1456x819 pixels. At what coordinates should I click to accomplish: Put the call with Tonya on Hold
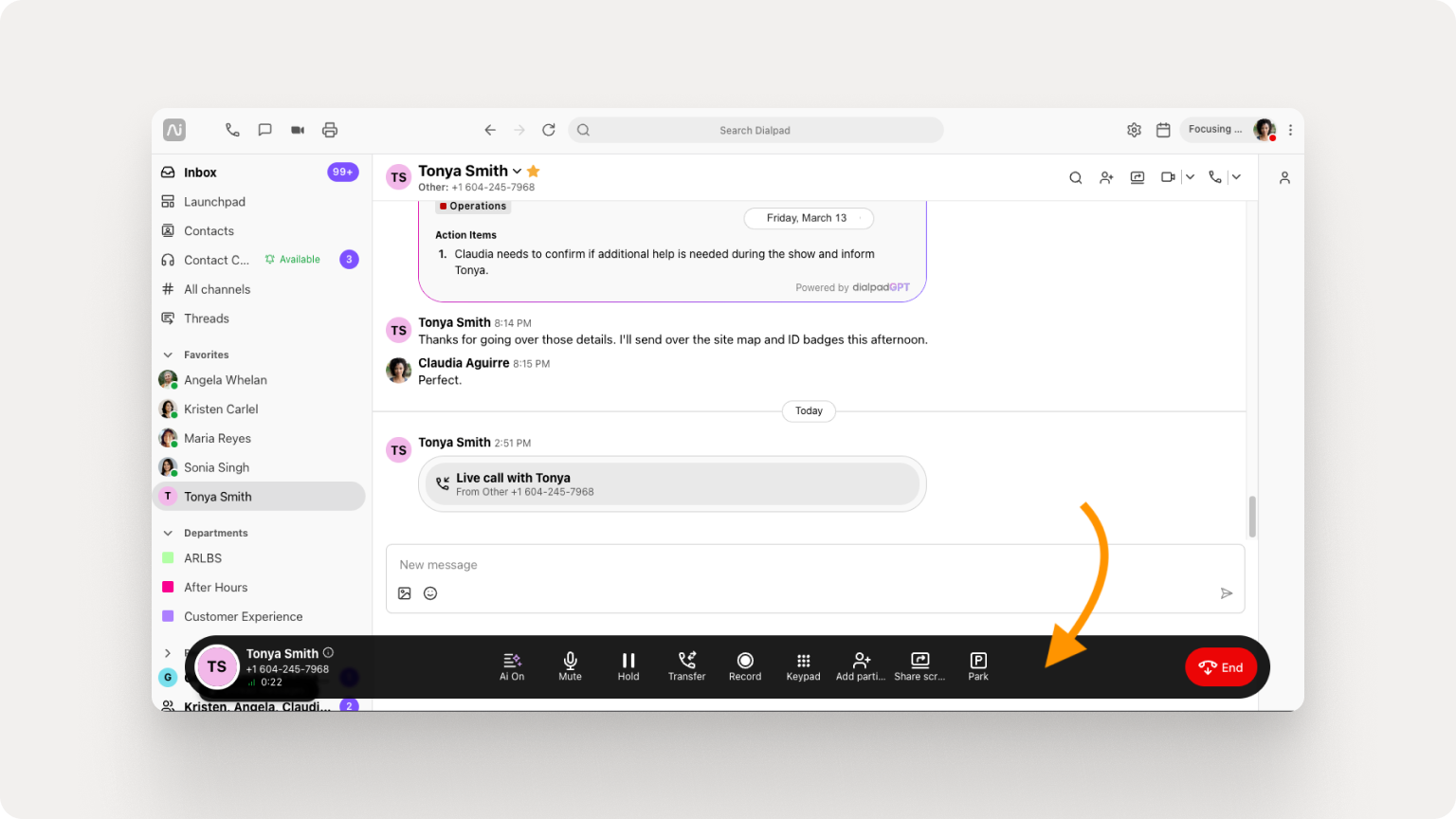pos(628,666)
